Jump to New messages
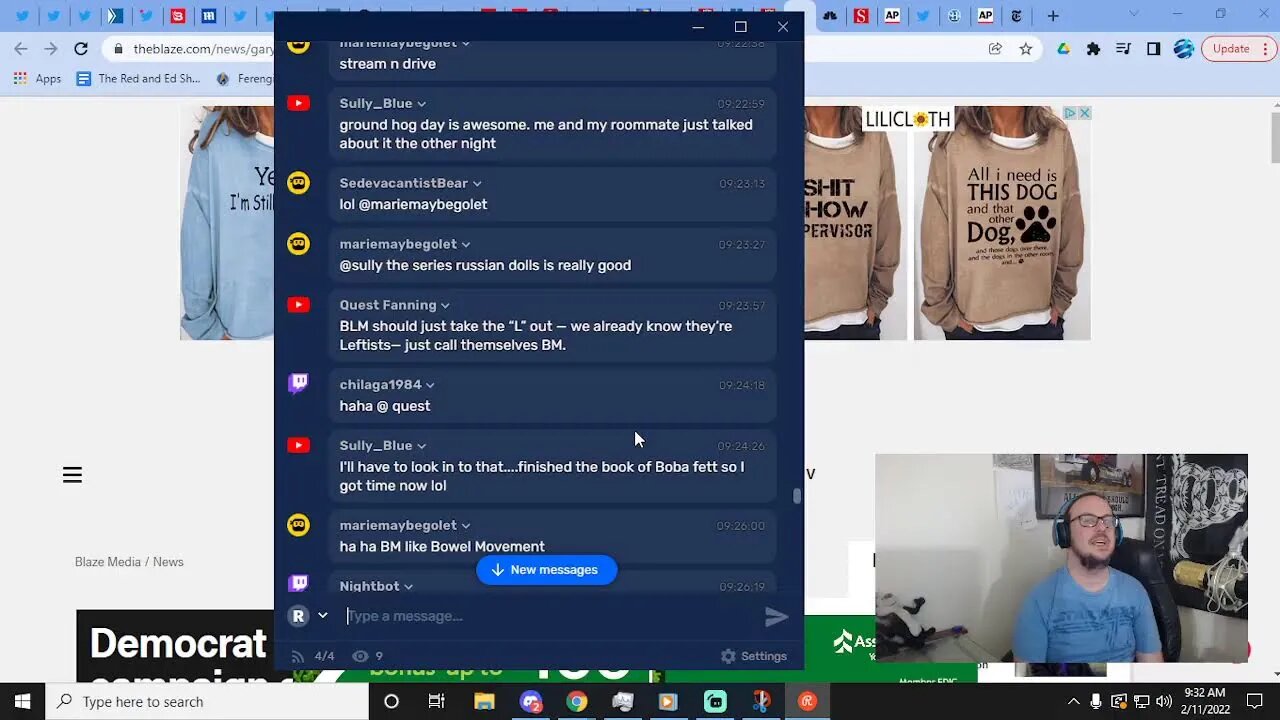The image size is (1280, 720). point(546,570)
